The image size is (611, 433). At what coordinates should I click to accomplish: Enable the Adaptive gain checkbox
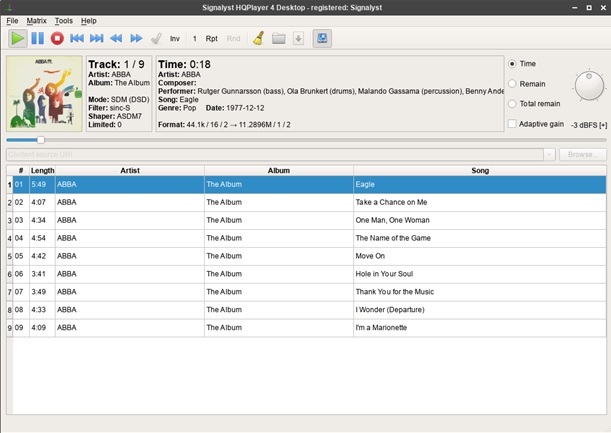(x=513, y=124)
